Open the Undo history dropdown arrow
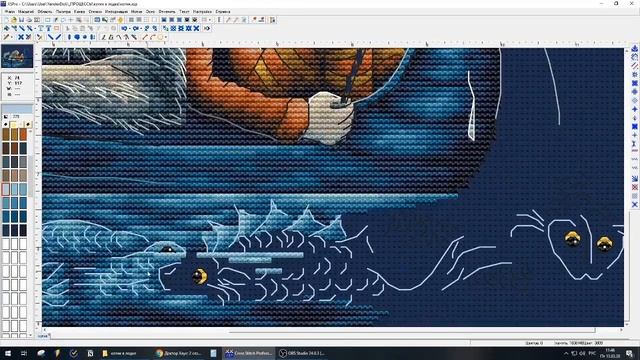The height and width of the screenshot is (360, 640). (130, 28)
